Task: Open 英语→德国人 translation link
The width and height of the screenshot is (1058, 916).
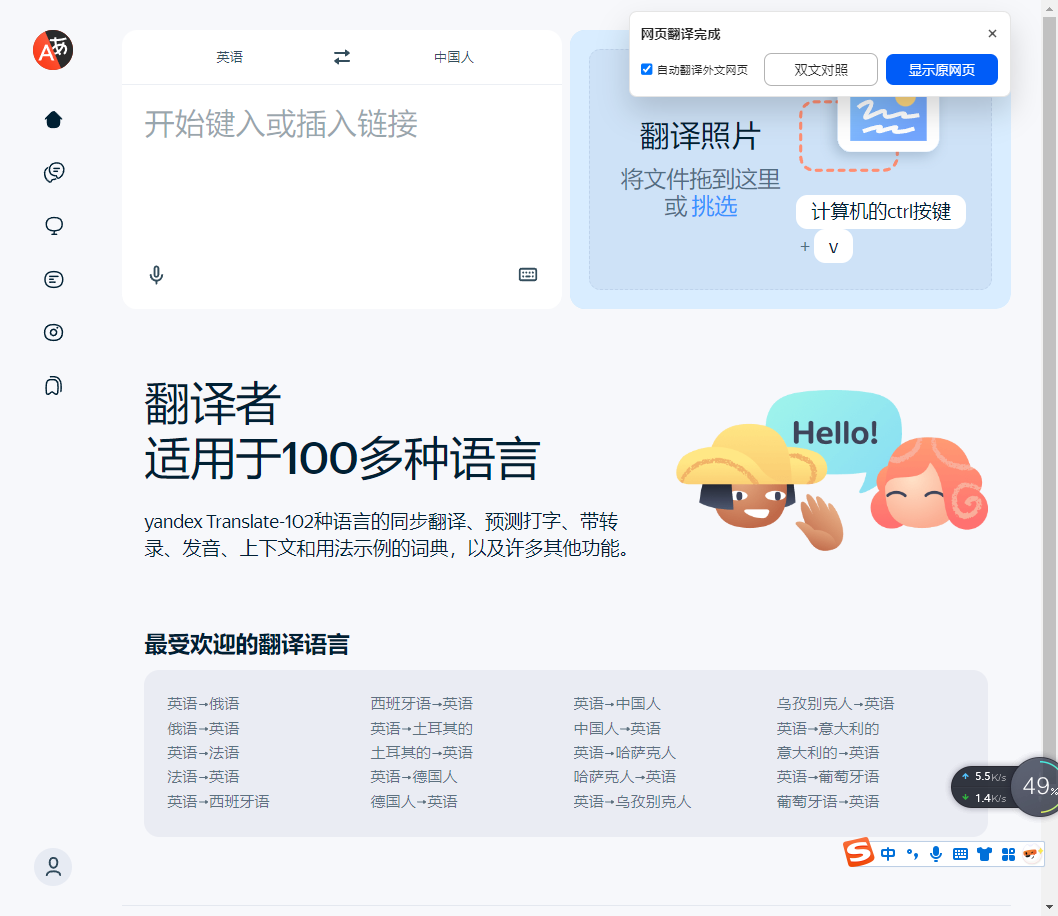Action: click(x=414, y=777)
